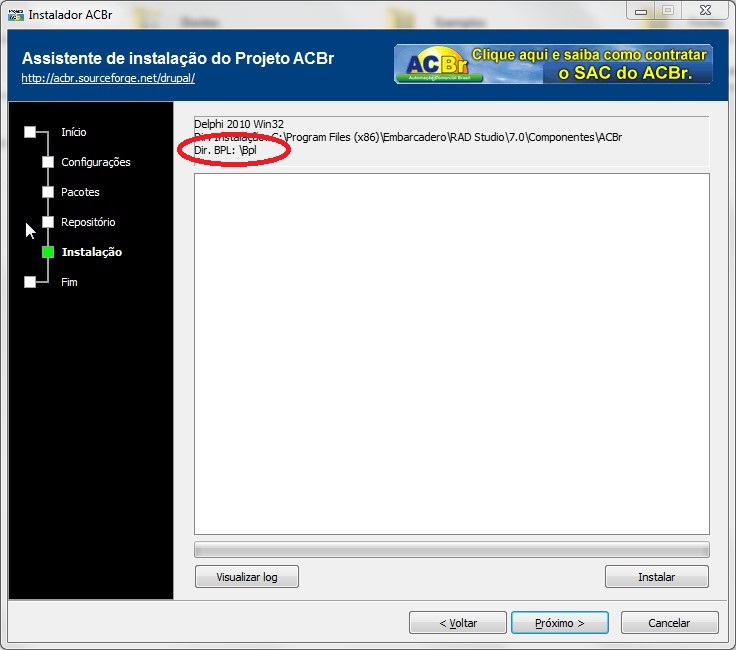
Task: Go back with the Voltar button
Action: (458, 623)
